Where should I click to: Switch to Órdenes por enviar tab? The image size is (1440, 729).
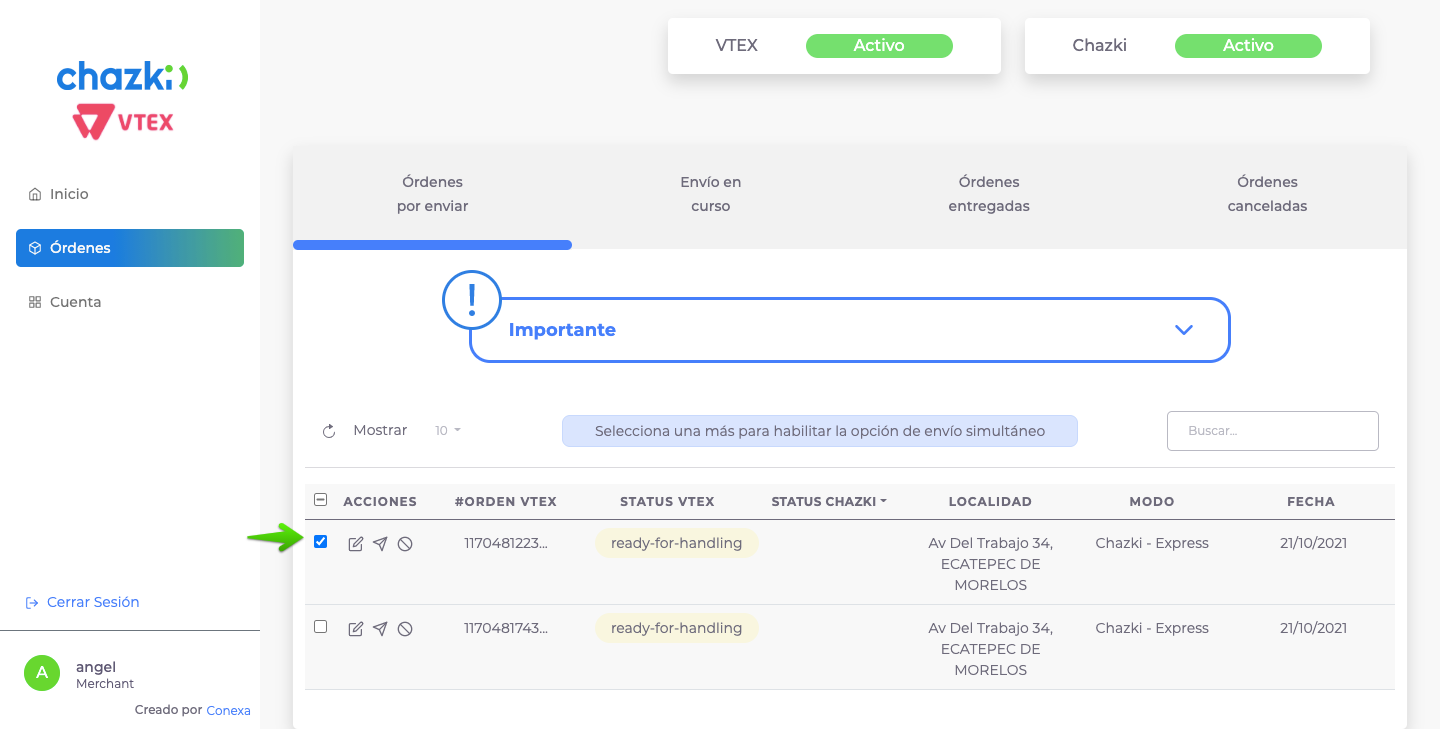click(432, 194)
